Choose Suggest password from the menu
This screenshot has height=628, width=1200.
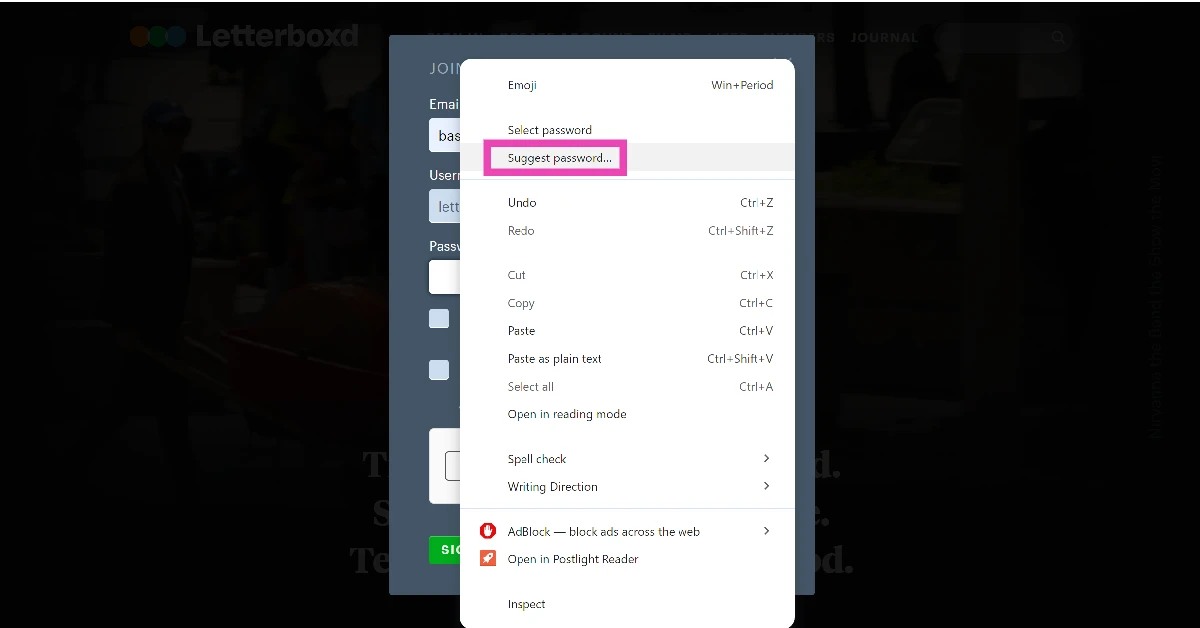559,157
